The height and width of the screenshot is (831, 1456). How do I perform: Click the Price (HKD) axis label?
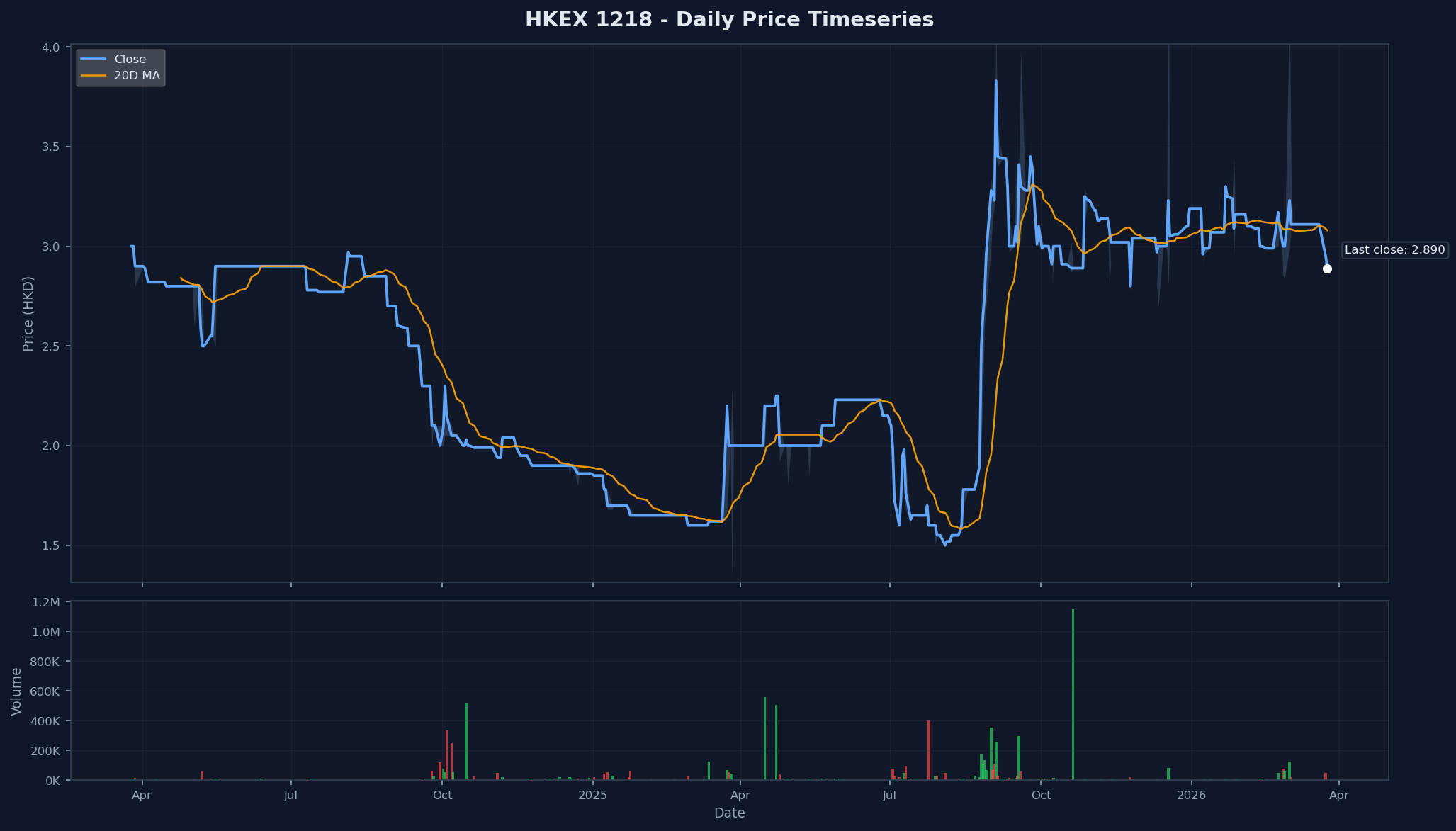pos(28,314)
